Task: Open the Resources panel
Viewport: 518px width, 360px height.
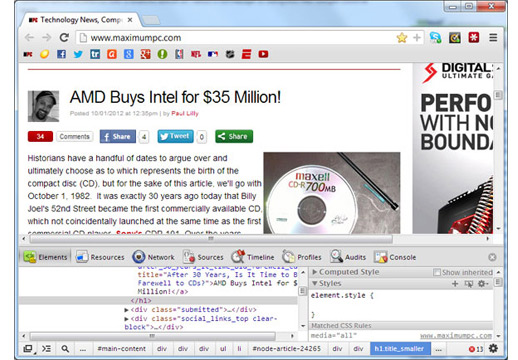Action: point(100,257)
